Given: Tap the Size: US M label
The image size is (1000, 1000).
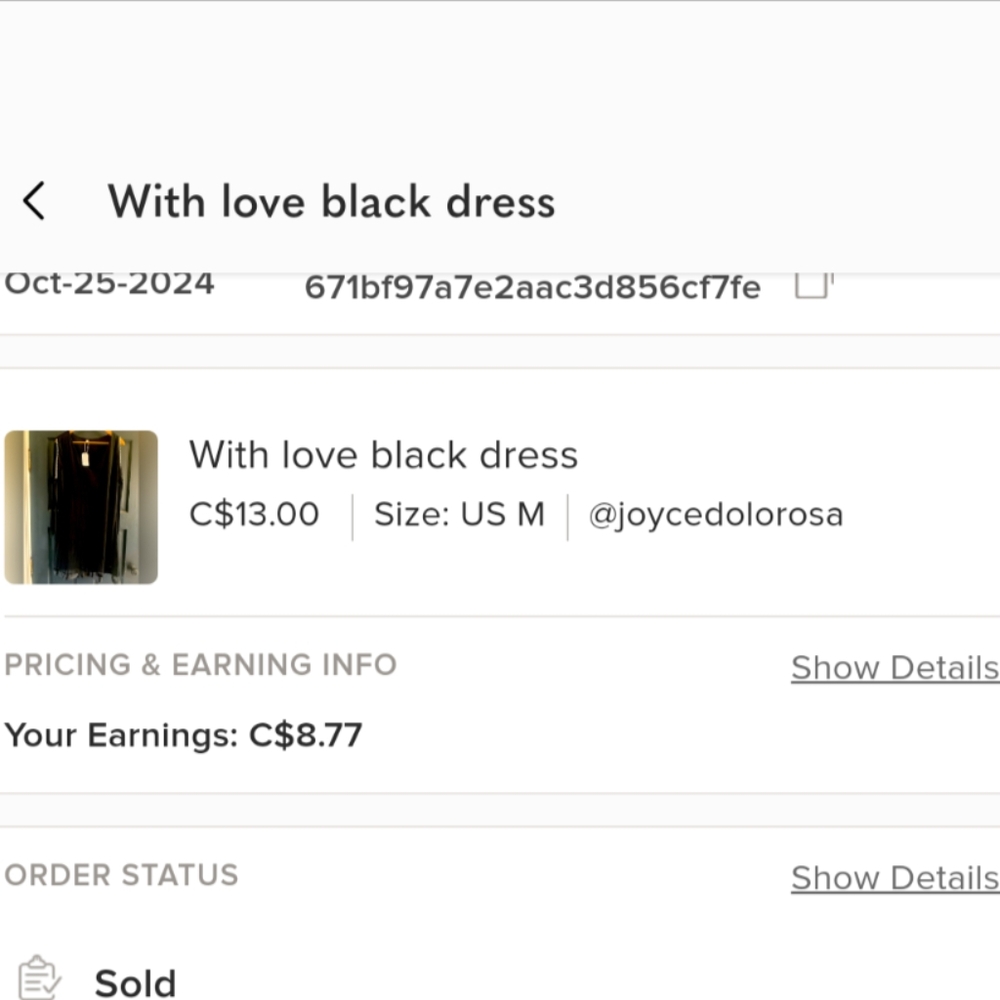Looking at the screenshot, I should pos(459,514).
